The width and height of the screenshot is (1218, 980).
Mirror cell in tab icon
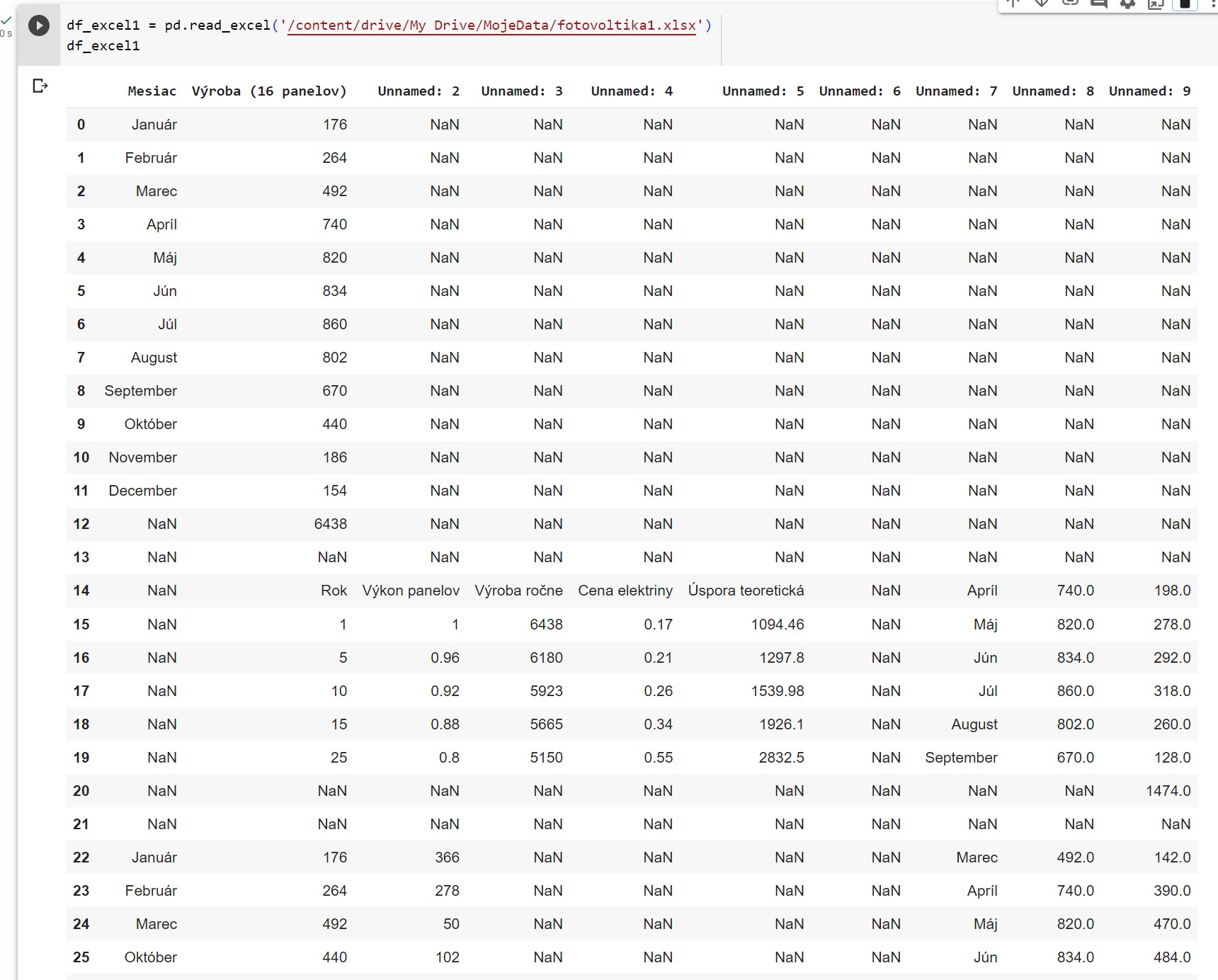(1156, 4)
